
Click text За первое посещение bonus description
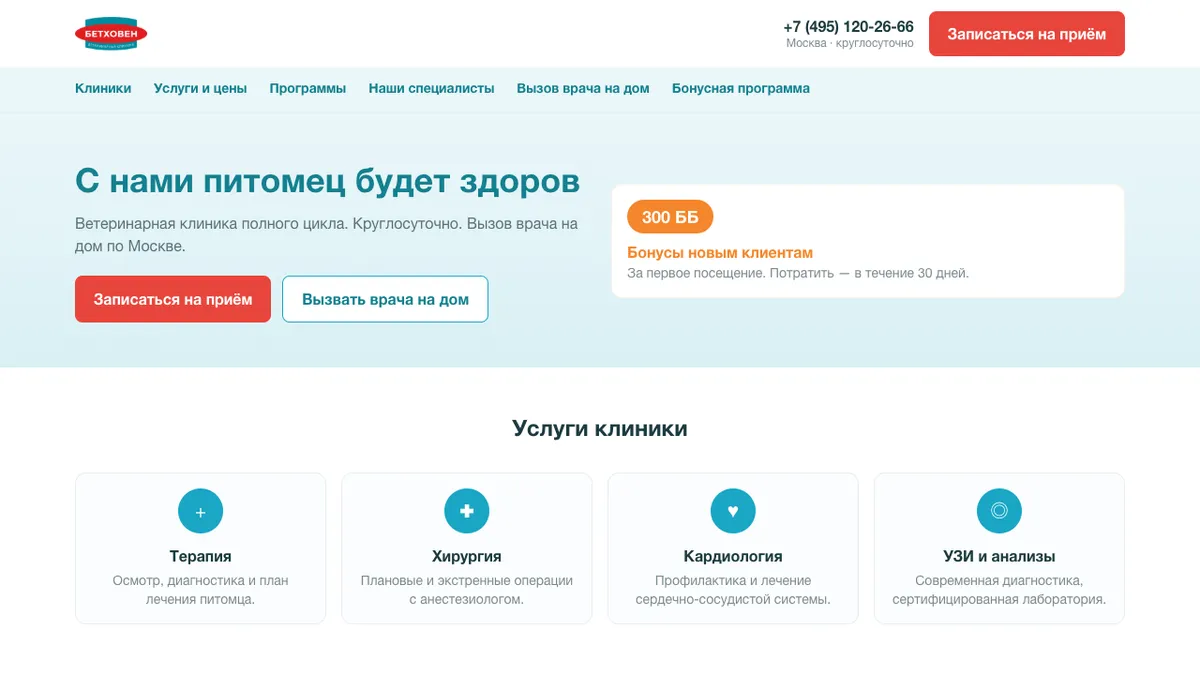(798, 273)
